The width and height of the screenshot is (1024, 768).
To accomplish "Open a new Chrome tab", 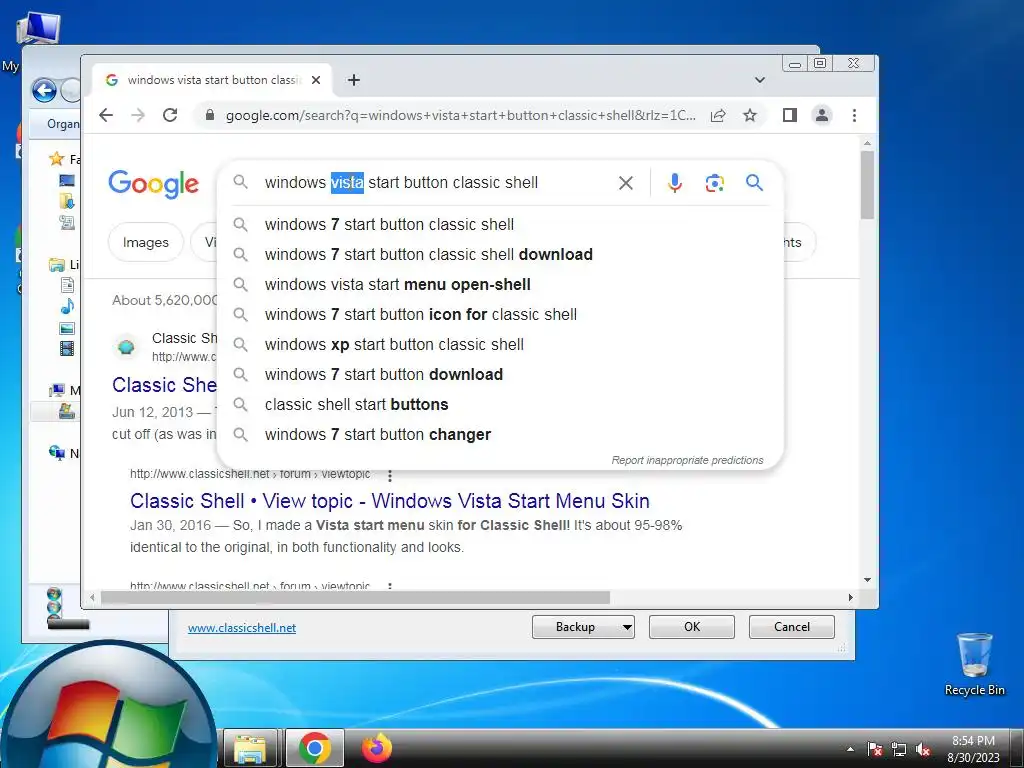I will (x=354, y=80).
